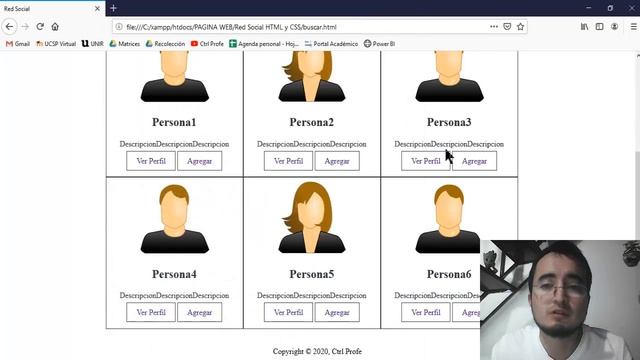Open the Firefox hamburger menu
640x360 pixels.
point(633,27)
